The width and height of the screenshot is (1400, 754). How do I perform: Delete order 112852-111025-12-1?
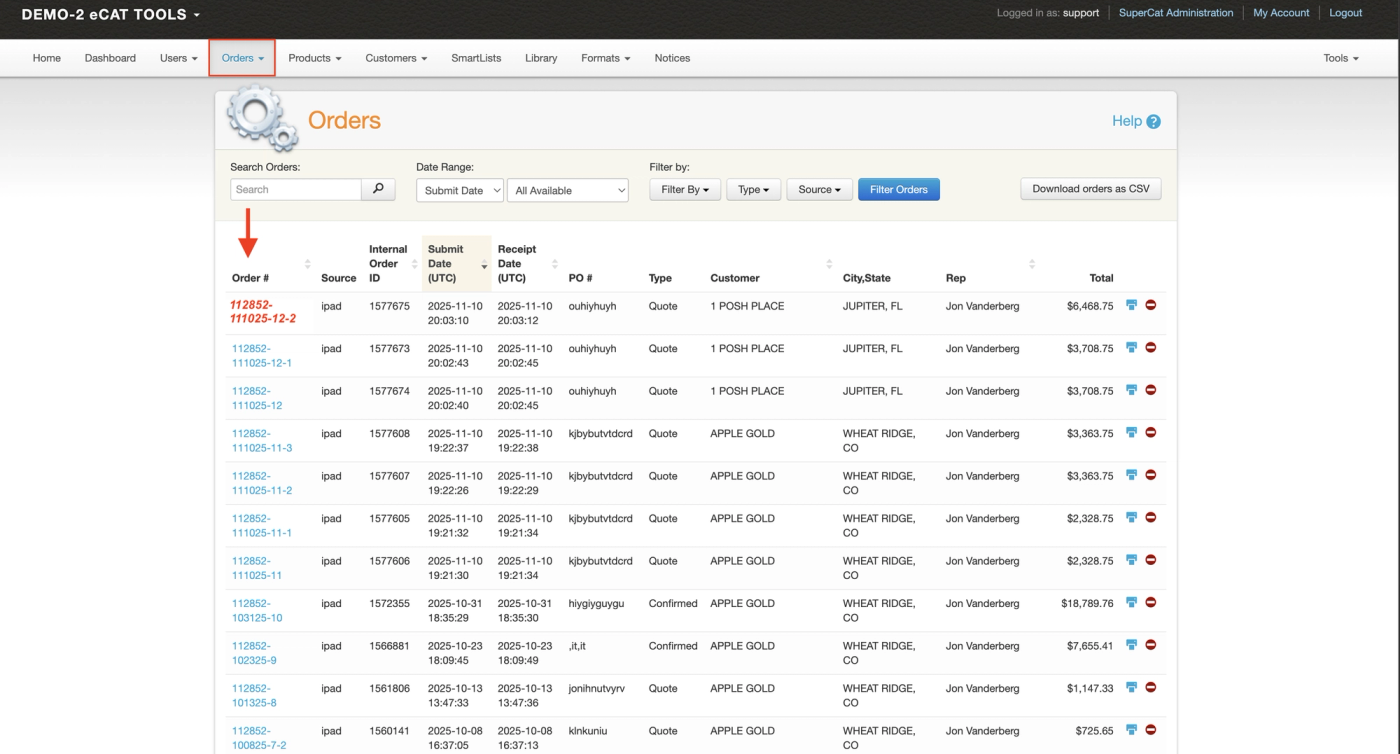click(x=1151, y=347)
